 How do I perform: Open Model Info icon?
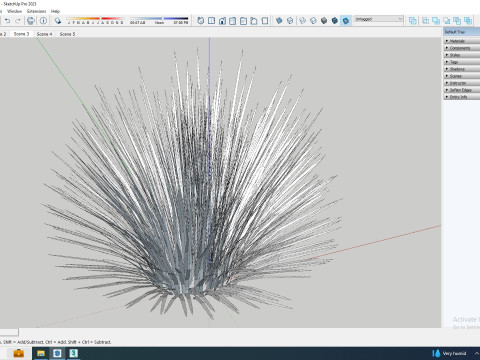[43, 21]
